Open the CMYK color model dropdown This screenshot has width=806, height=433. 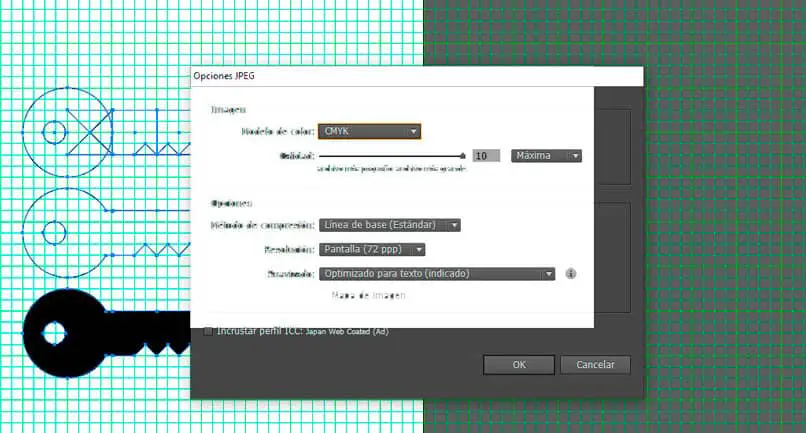tap(370, 131)
